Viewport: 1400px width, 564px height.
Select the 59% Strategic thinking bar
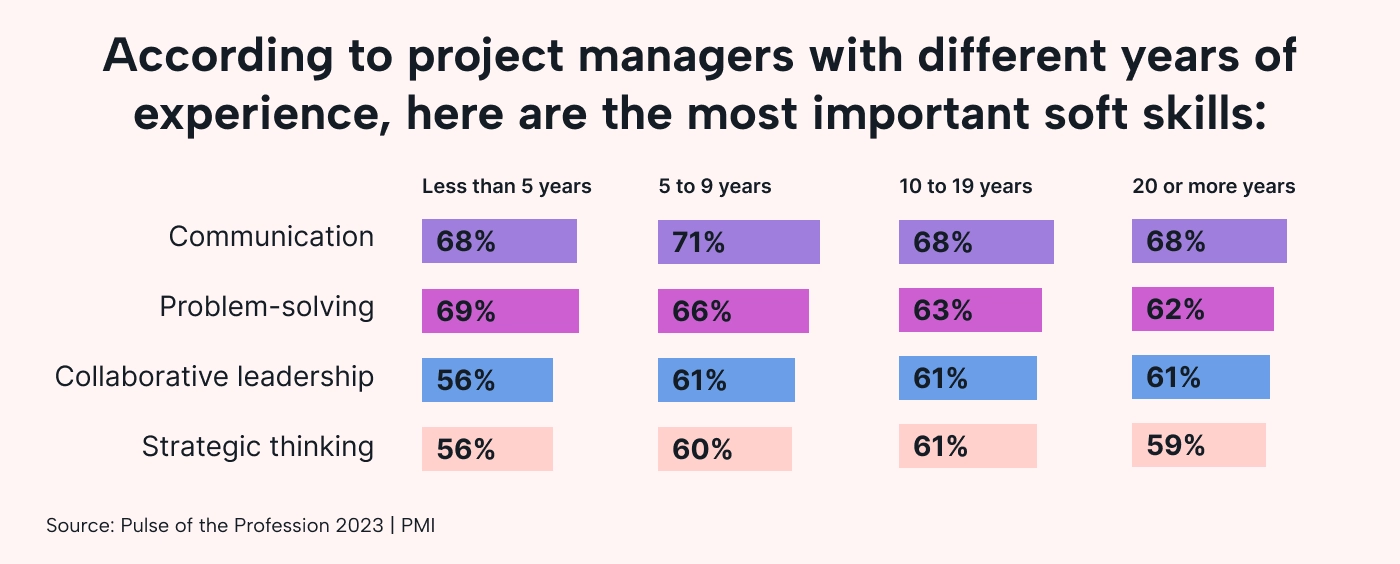tap(1198, 445)
